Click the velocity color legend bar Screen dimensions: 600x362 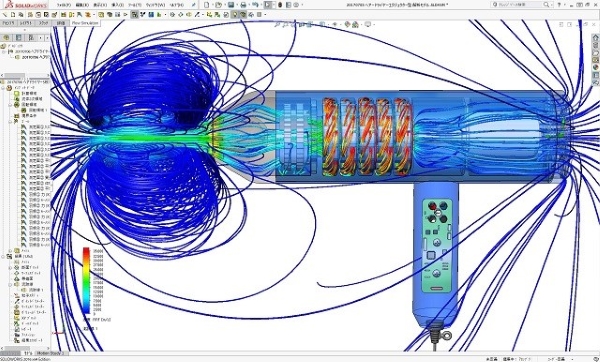[86, 280]
